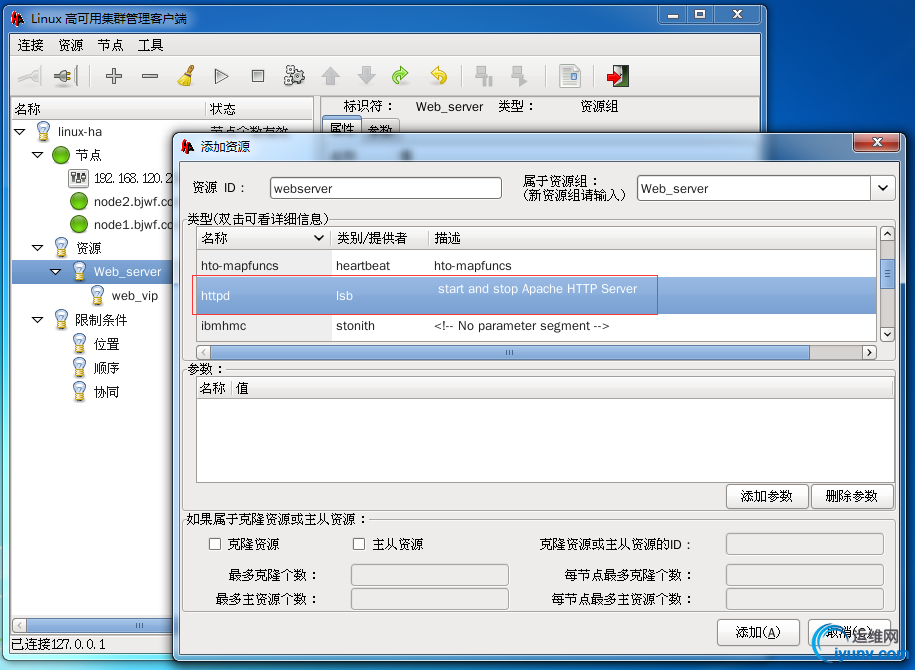Viewport: 915px width, 670px height.
Task: Click the 克隆资源或主从资源的ID field
Action: pyautogui.click(x=805, y=544)
